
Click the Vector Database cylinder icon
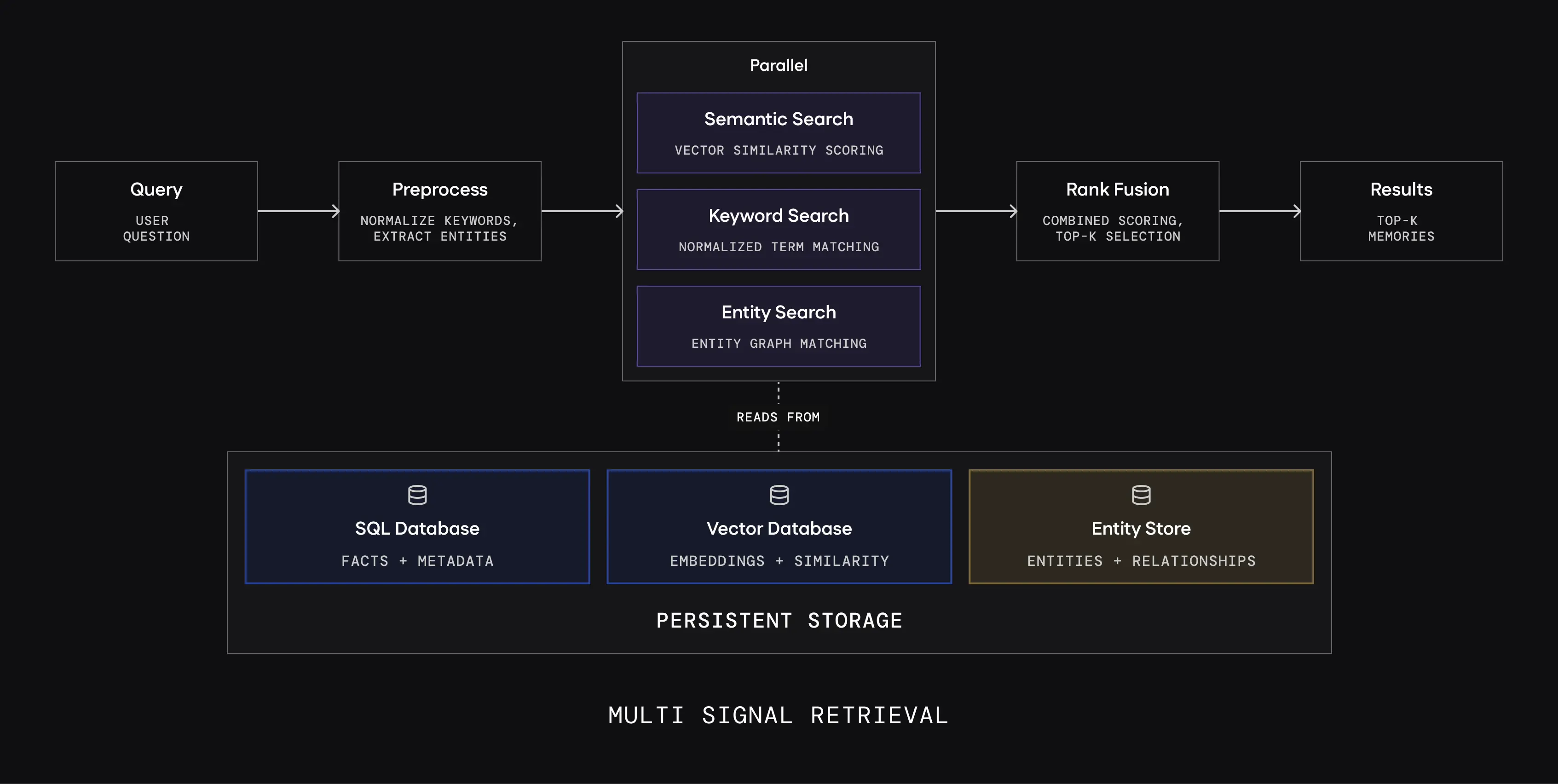[779, 495]
